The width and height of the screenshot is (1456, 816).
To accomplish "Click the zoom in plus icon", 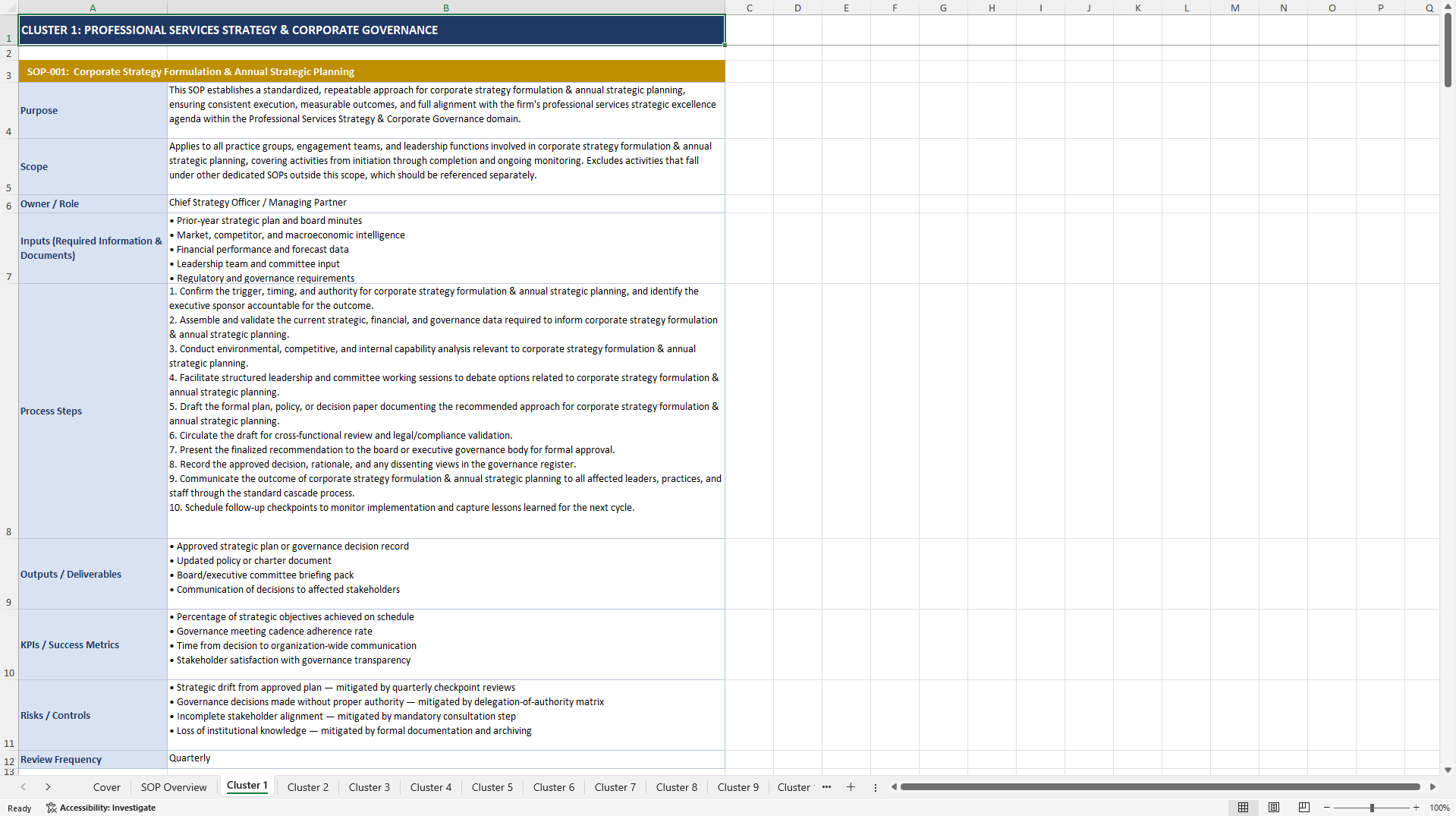I will (x=1416, y=808).
